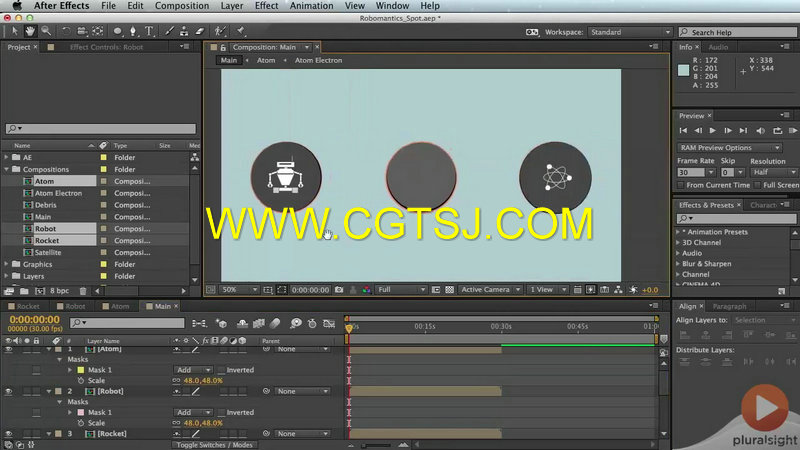
Task: Select the Eraser tool
Action: coord(199,31)
